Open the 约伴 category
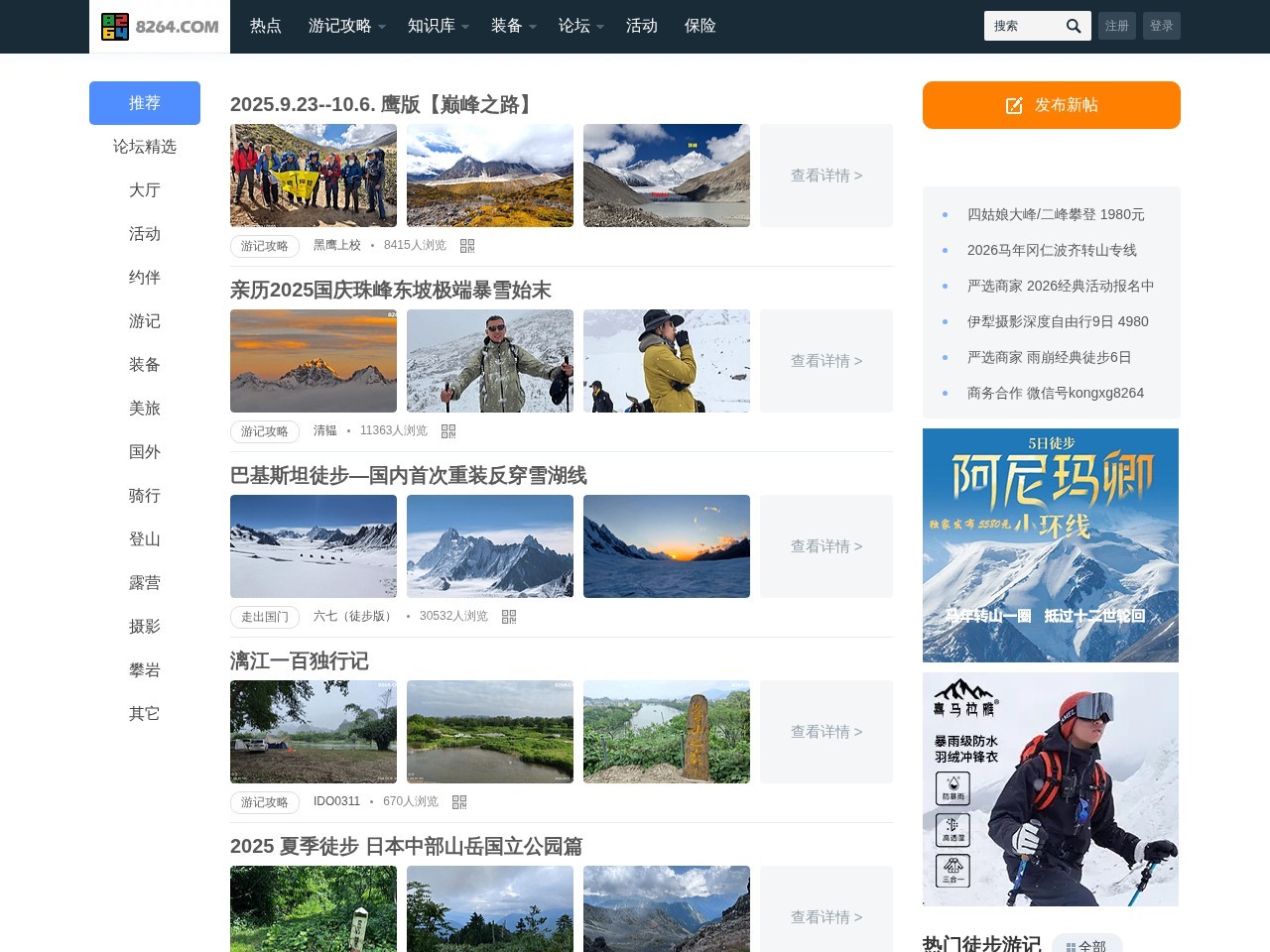1270x952 pixels. [x=145, y=278]
